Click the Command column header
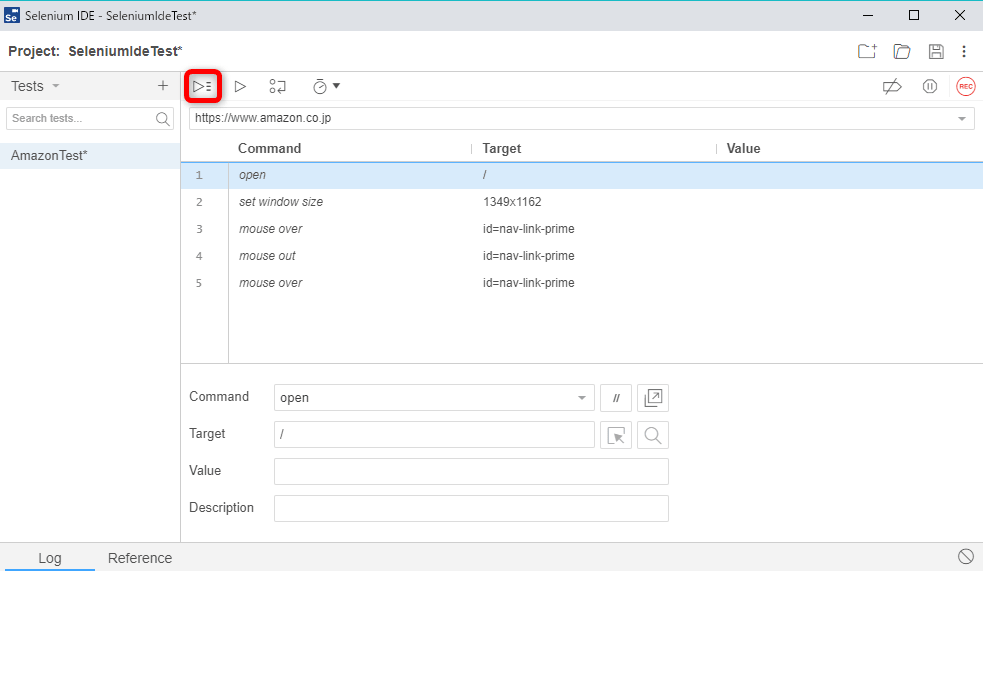 (x=270, y=149)
